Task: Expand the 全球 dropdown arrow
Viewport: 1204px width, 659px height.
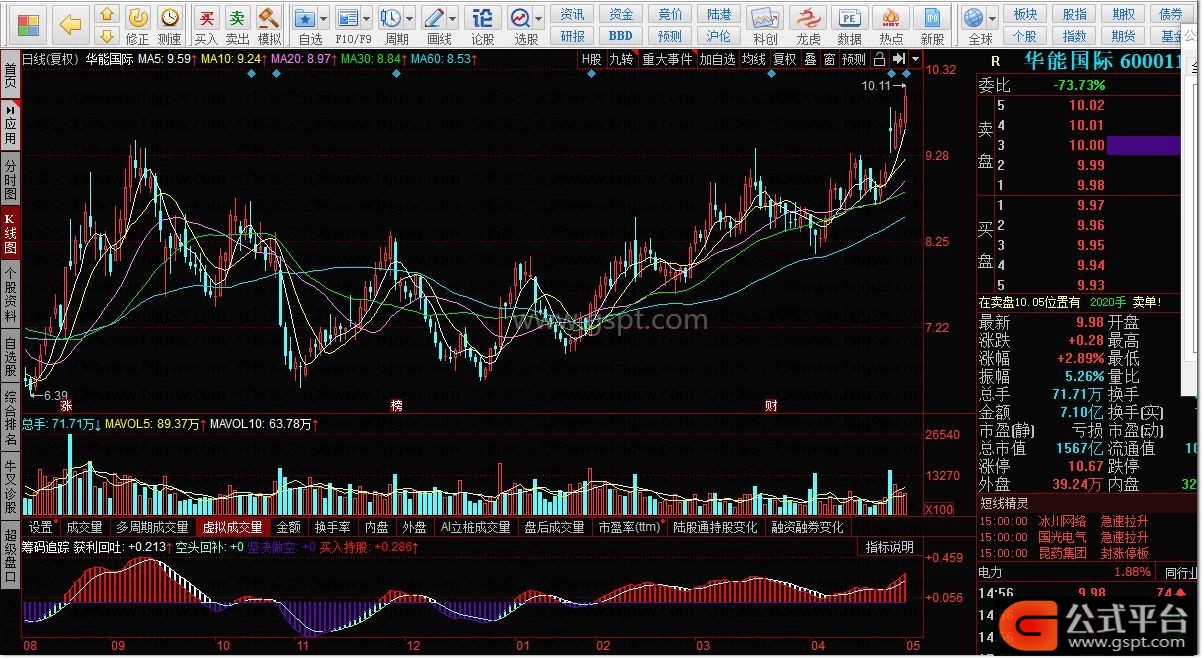Action: tap(993, 18)
